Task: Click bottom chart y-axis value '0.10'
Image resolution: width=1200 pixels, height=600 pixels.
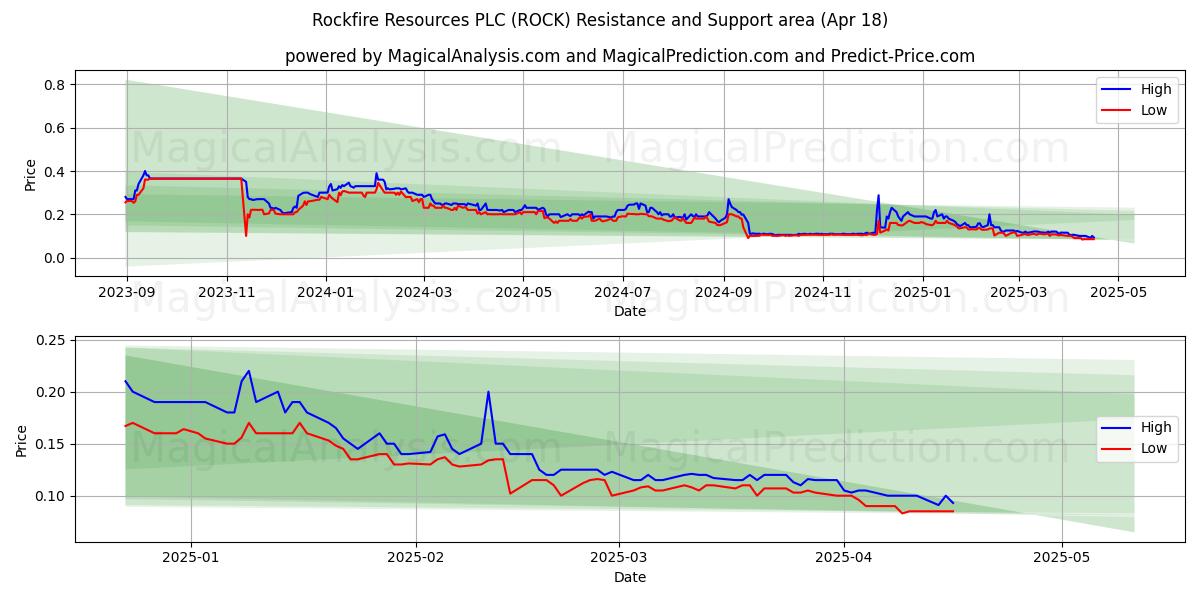Action: click(x=51, y=496)
